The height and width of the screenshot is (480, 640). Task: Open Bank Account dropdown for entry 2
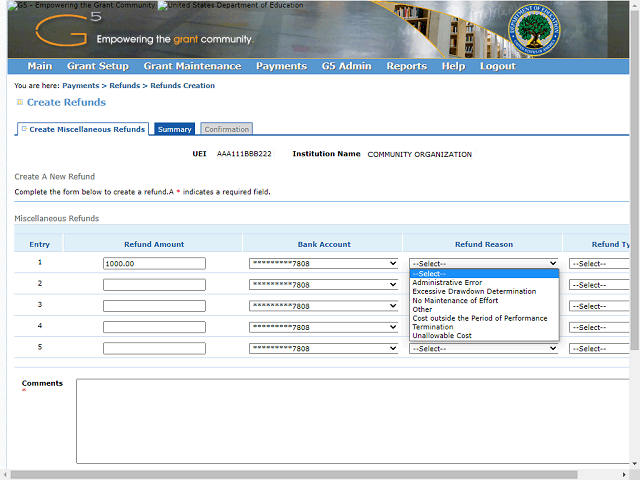pyautogui.click(x=324, y=285)
